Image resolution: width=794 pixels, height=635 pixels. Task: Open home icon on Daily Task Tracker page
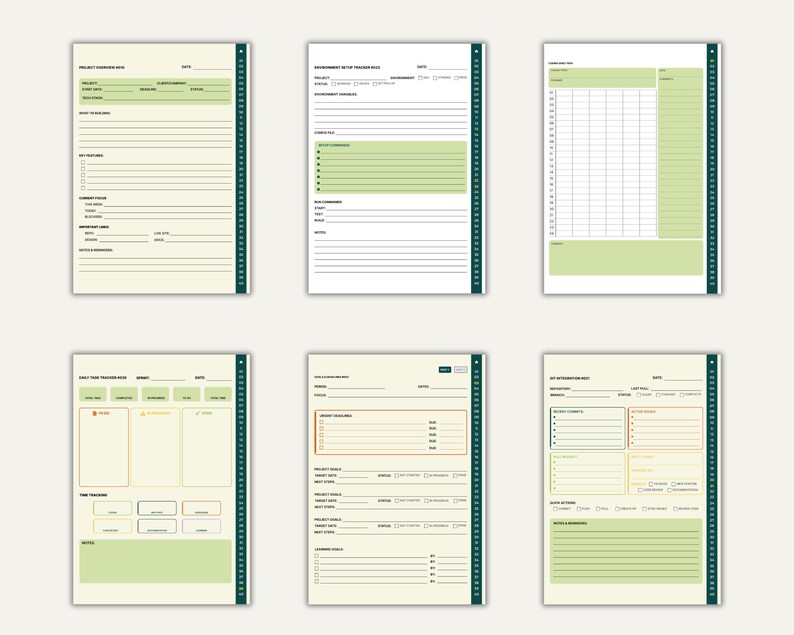241,362
